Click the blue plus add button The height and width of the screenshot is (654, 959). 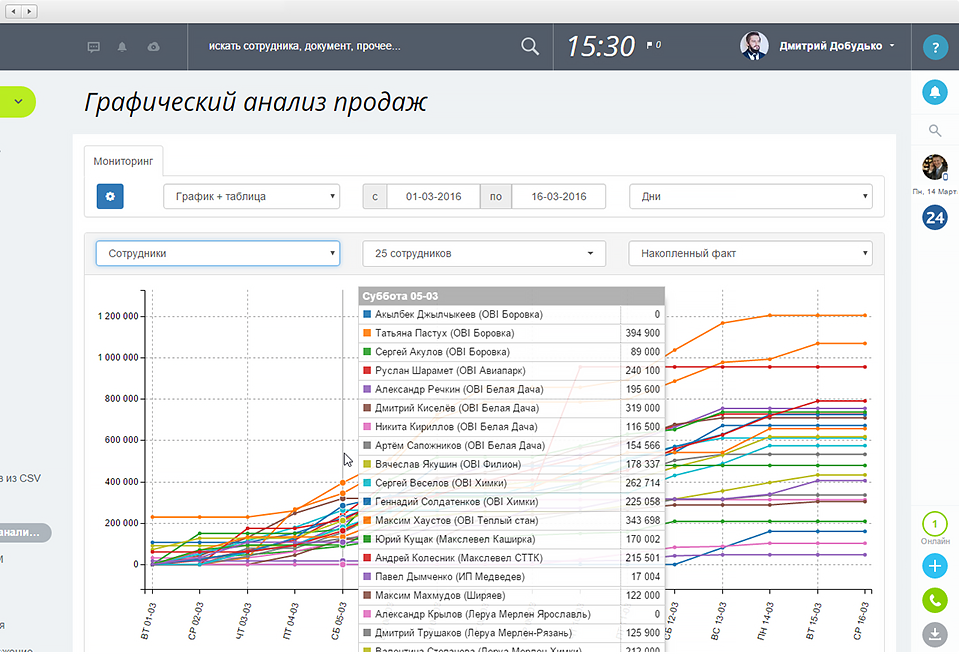(935, 566)
